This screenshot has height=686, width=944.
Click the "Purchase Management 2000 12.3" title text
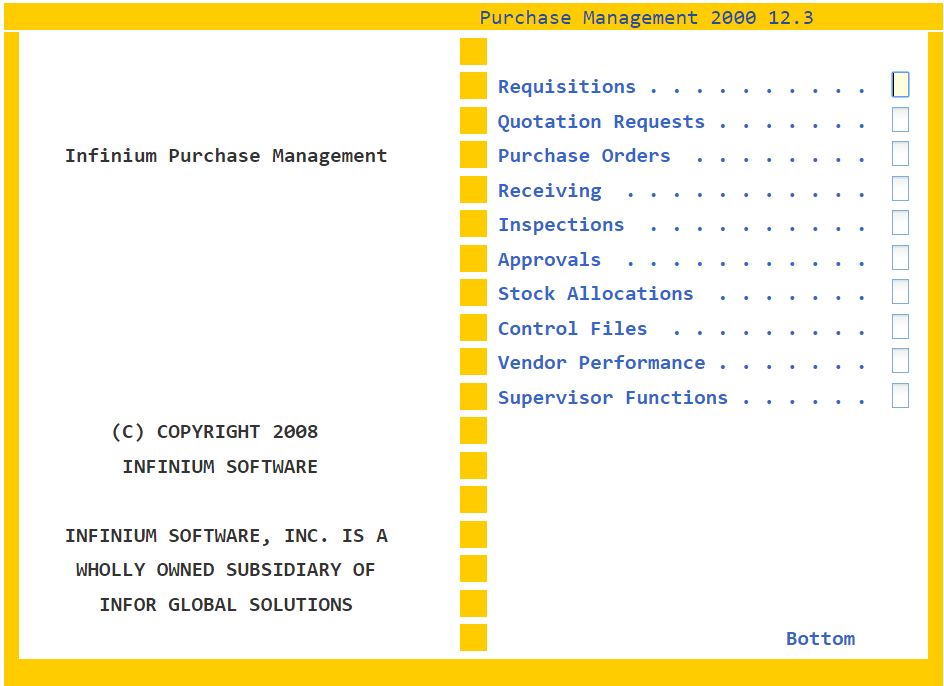tap(646, 18)
